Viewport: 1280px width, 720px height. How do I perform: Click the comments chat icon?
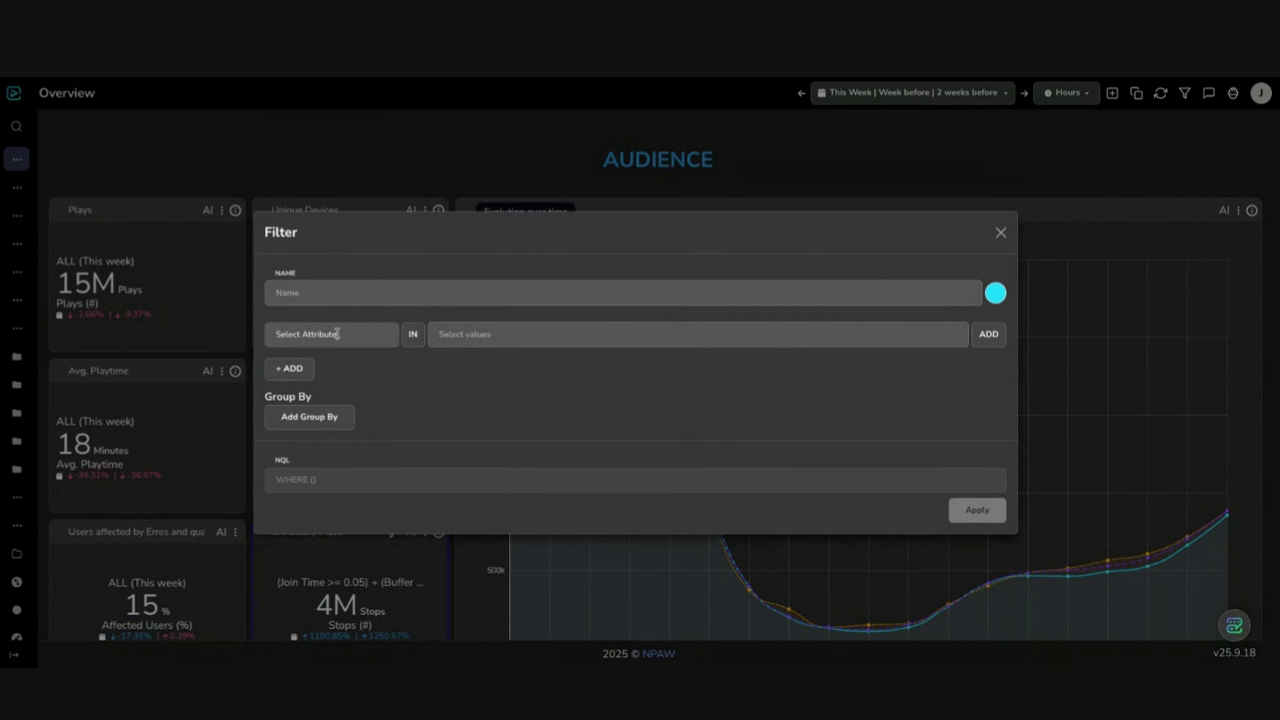coord(1208,93)
